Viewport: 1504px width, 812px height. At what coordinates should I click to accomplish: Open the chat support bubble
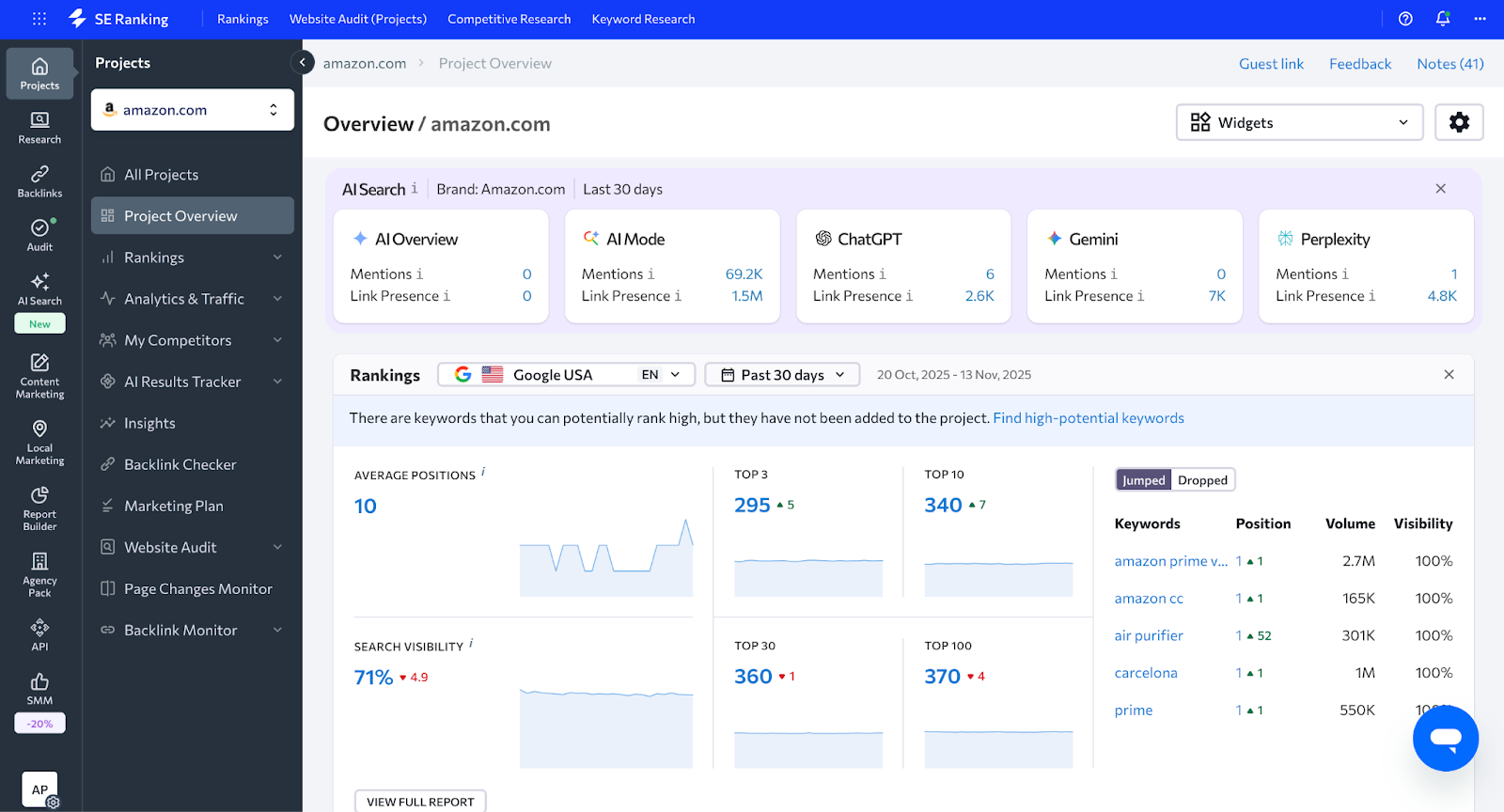pyautogui.click(x=1445, y=738)
